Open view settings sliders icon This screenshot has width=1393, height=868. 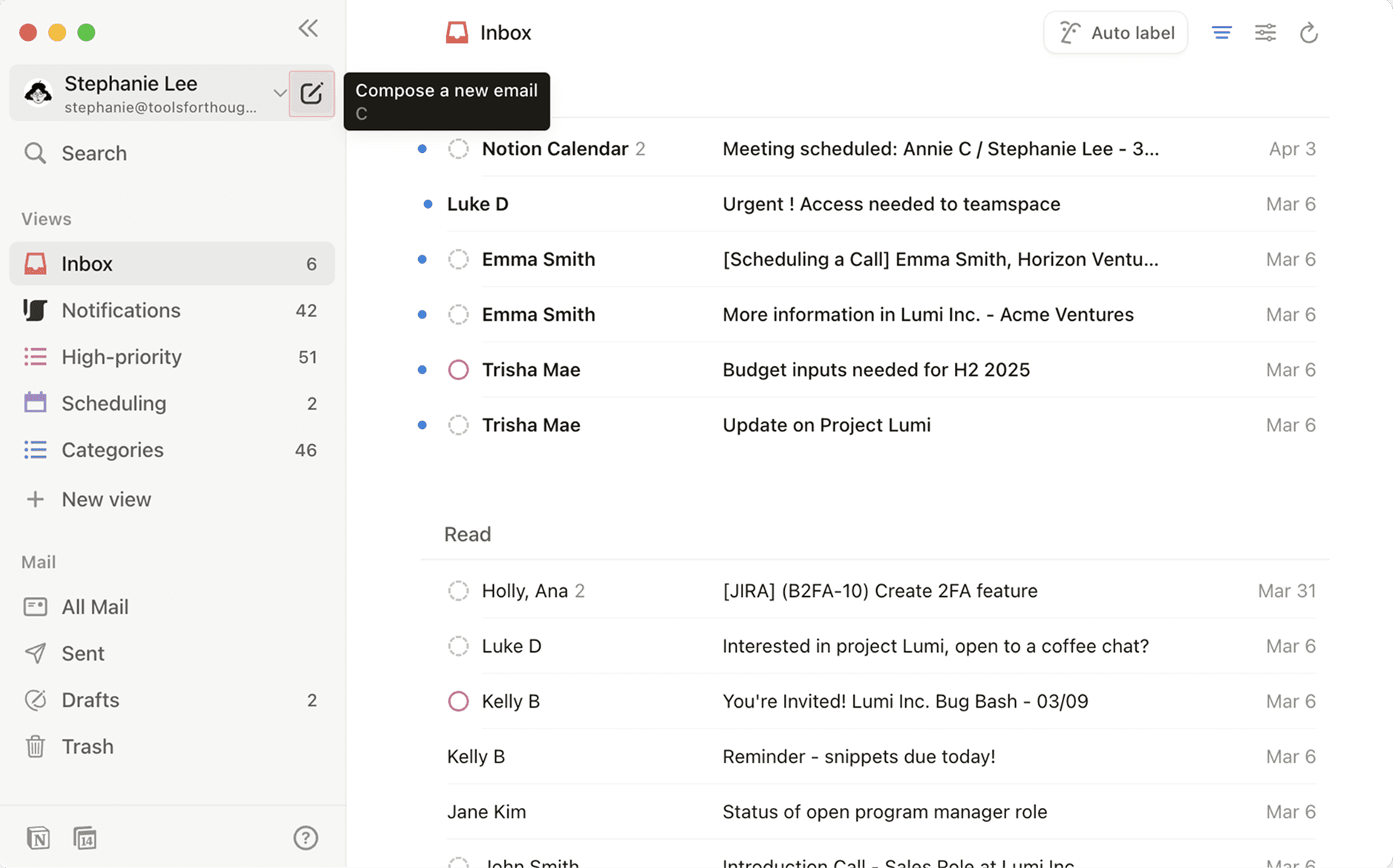coord(1265,33)
